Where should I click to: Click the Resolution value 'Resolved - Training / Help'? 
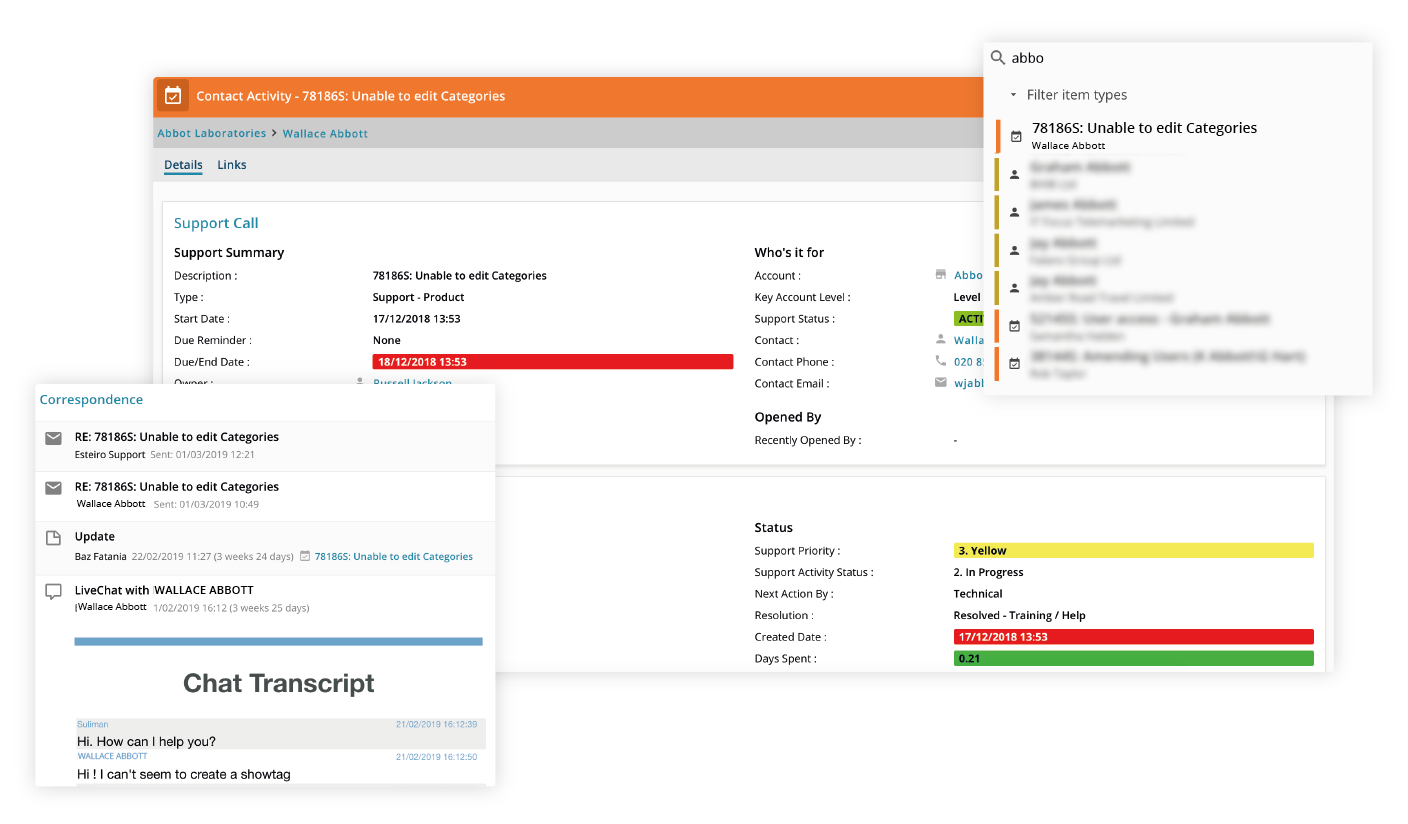point(1019,615)
